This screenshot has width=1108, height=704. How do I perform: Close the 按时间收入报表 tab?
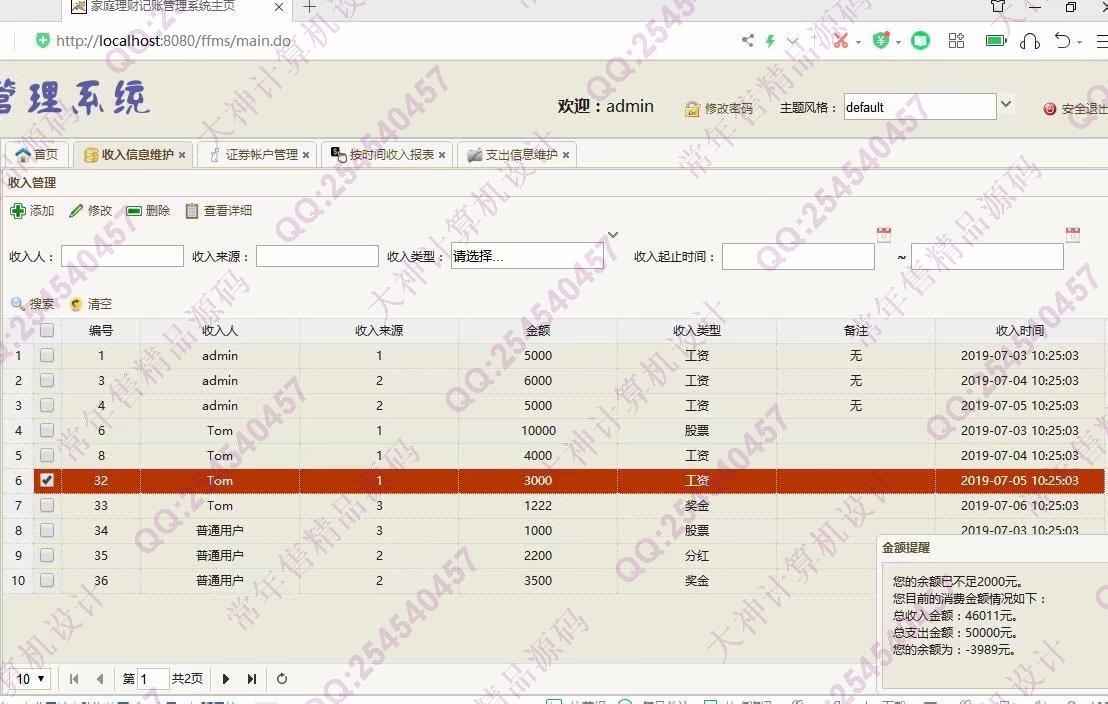pos(442,155)
